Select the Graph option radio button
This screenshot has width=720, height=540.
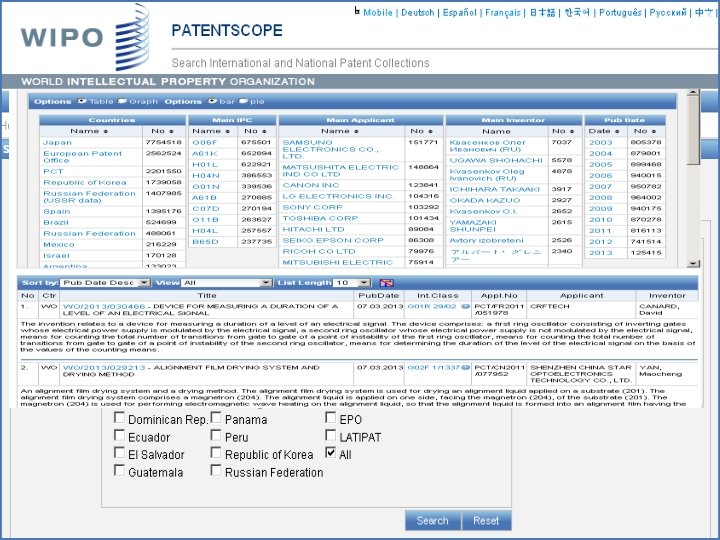click(x=122, y=101)
